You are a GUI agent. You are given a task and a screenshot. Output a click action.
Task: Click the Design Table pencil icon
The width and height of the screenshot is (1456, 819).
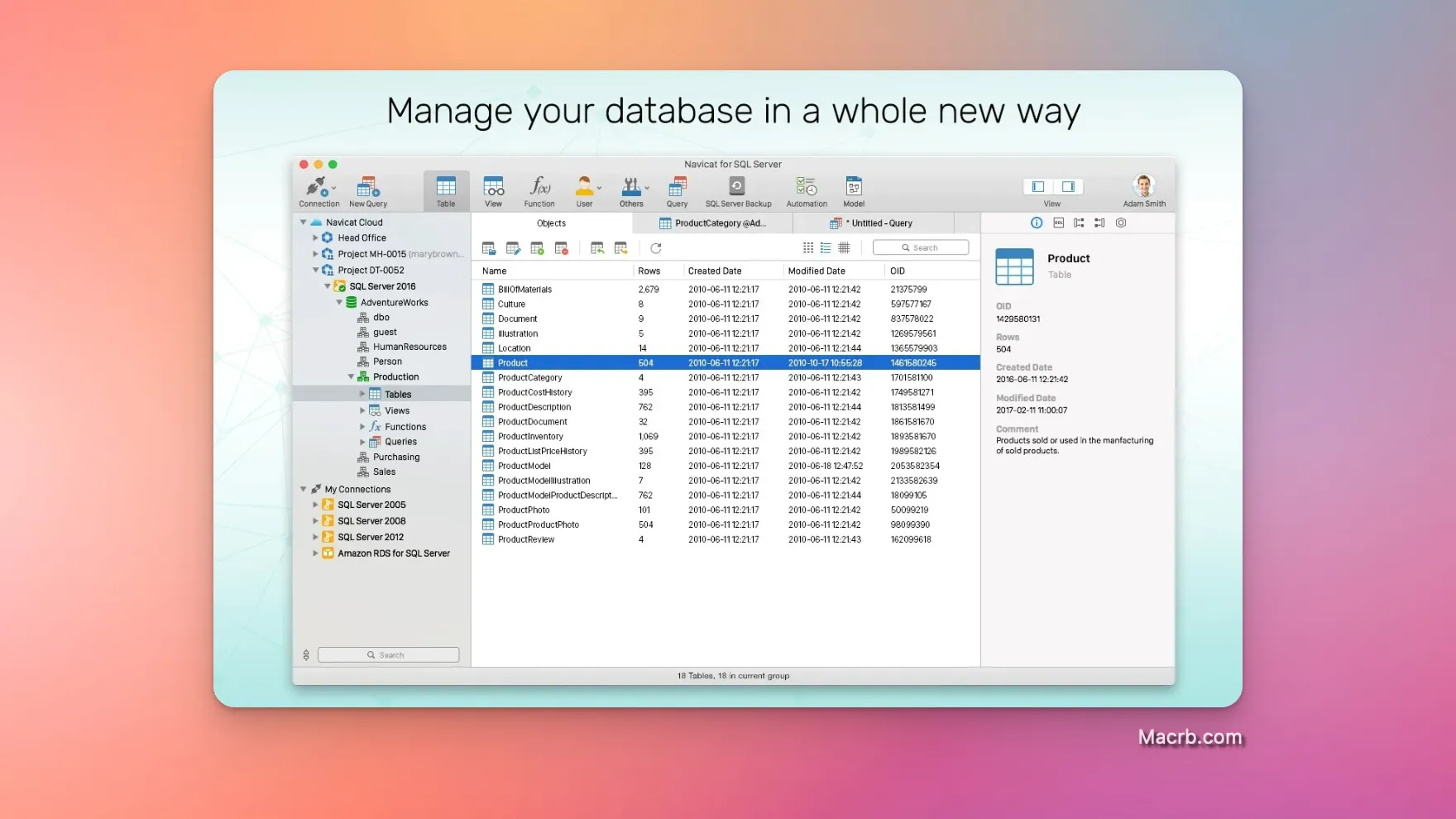pyautogui.click(x=513, y=248)
